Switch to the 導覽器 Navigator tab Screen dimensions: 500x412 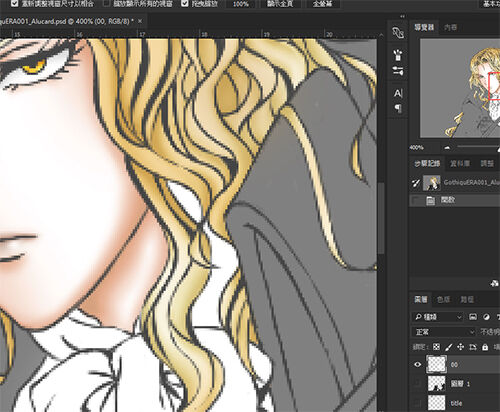(424, 27)
